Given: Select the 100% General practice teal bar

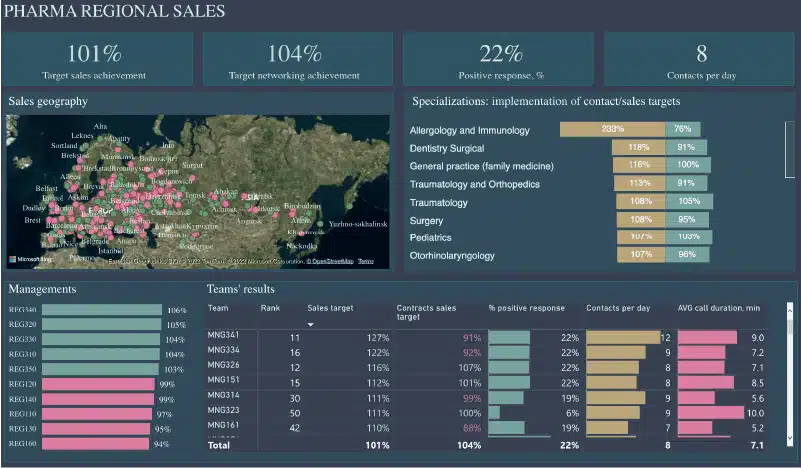Looking at the screenshot, I should click(x=688, y=165).
